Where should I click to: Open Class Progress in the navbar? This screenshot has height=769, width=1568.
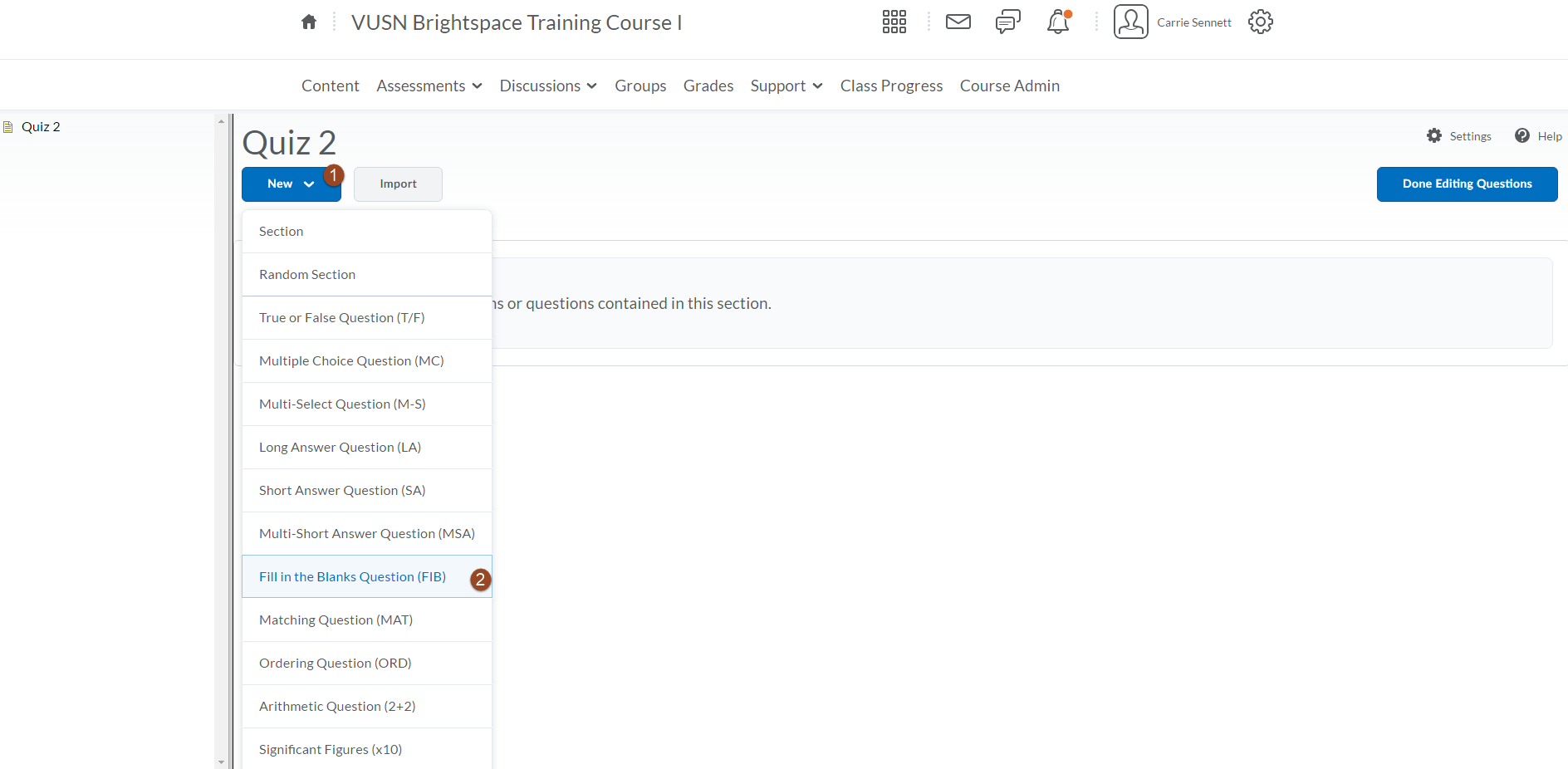pyautogui.click(x=891, y=86)
